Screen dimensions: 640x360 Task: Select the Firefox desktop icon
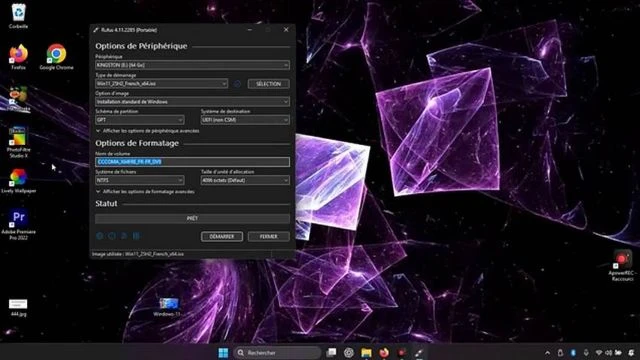click(x=18, y=57)
